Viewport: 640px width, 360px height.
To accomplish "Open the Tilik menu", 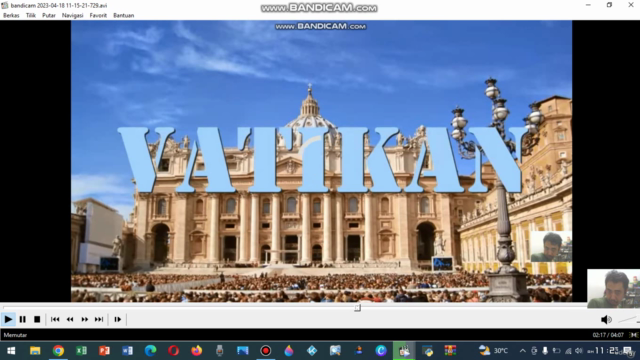I will (x=31, y=16).
